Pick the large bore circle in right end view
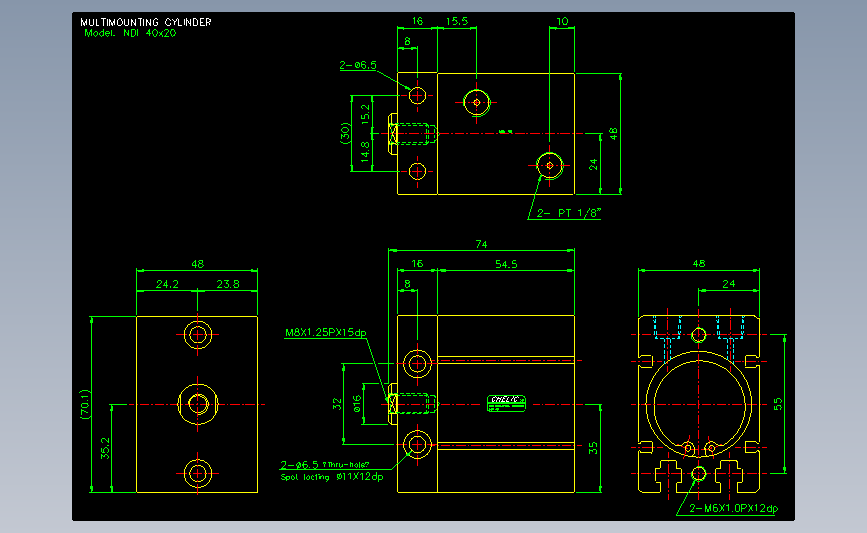The height and width of the screenshot is (533, 867). tap(699, 405)
